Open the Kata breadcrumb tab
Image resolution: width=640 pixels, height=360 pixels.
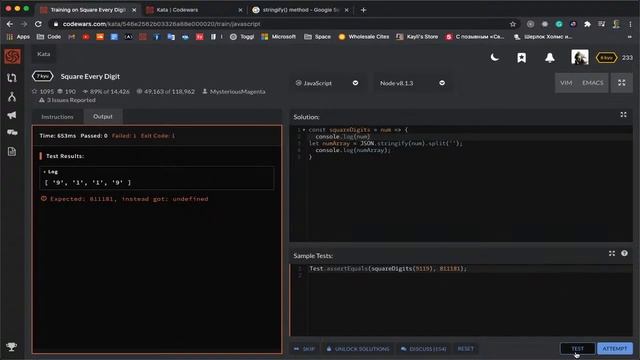pyautogui.click(x=44, y=54)
